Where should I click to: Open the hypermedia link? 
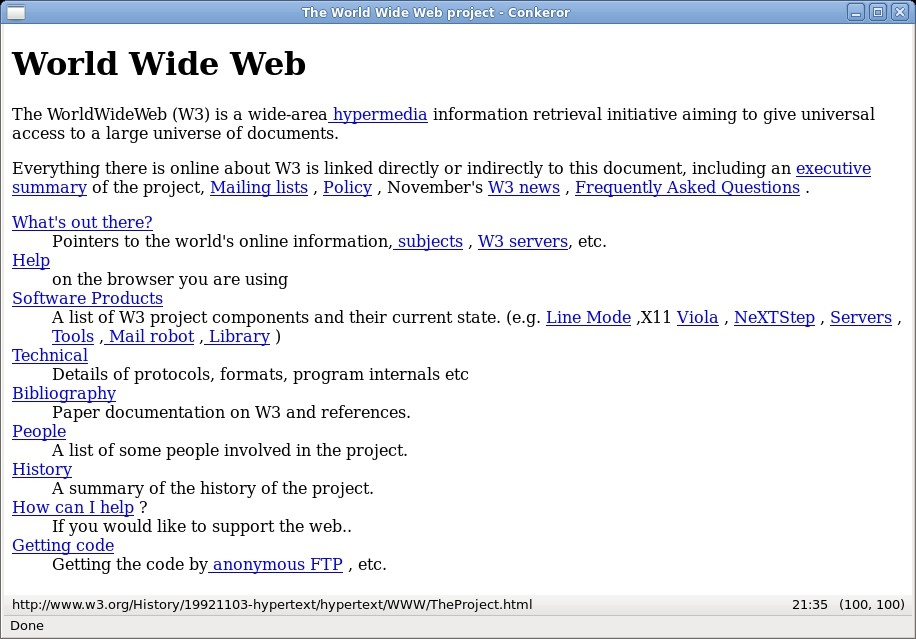(x=380, y=115)
